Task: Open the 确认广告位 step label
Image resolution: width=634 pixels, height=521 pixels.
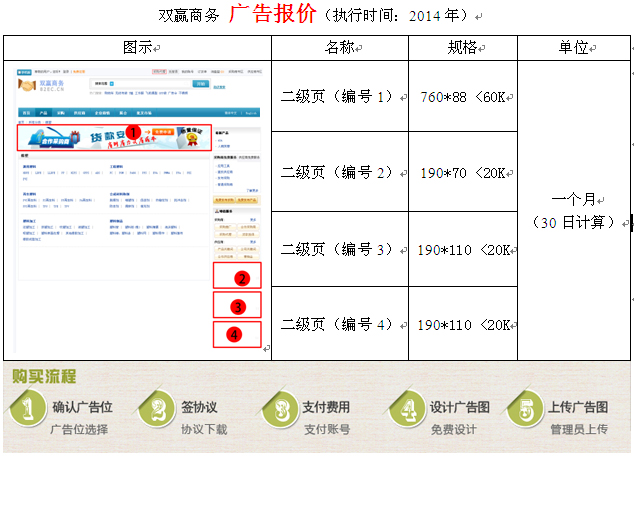Action: coord(82,407)
